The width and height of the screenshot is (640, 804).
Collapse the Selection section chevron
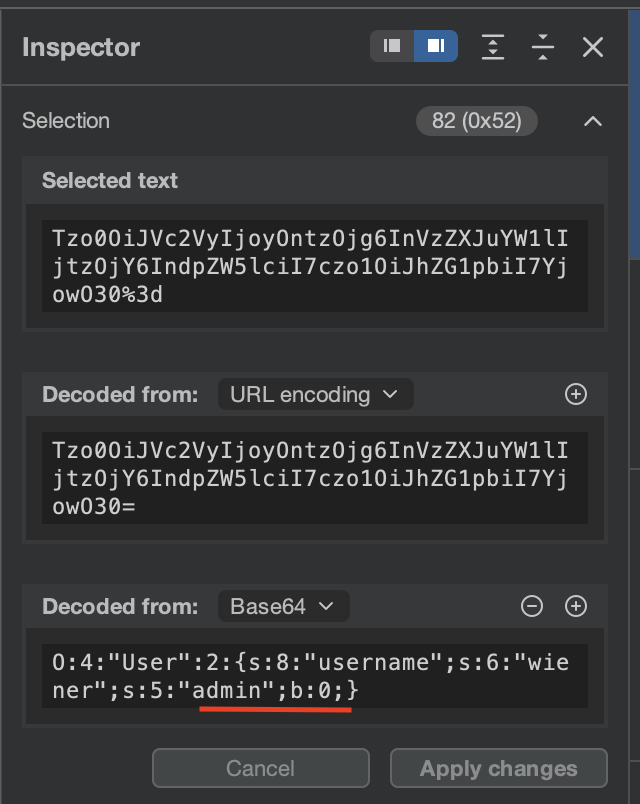593,121
